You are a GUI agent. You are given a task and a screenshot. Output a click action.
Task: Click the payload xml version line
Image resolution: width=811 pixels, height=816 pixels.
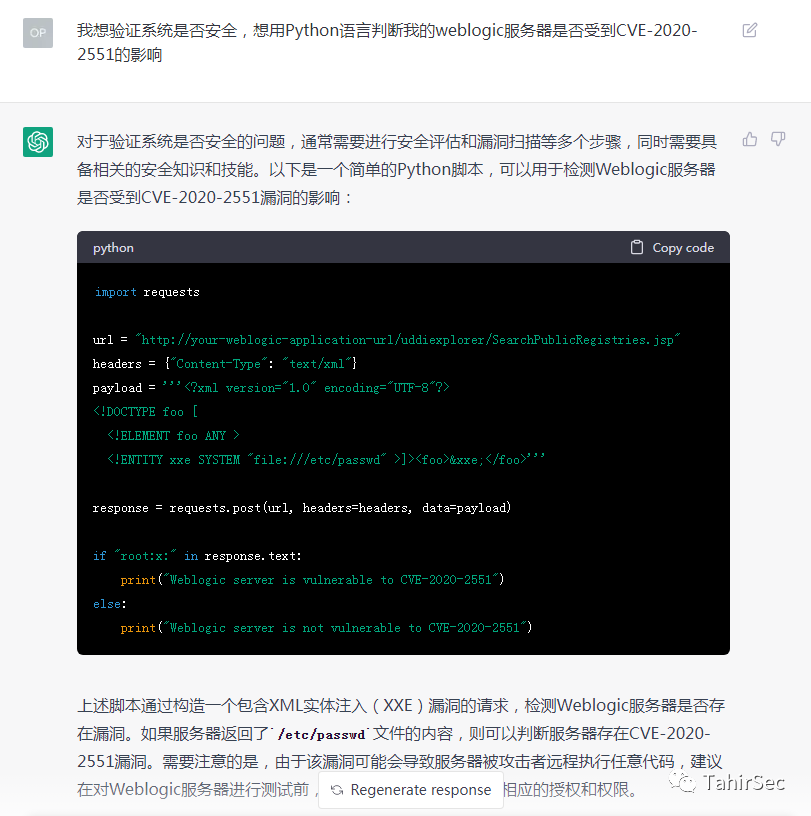coord(271,388)
